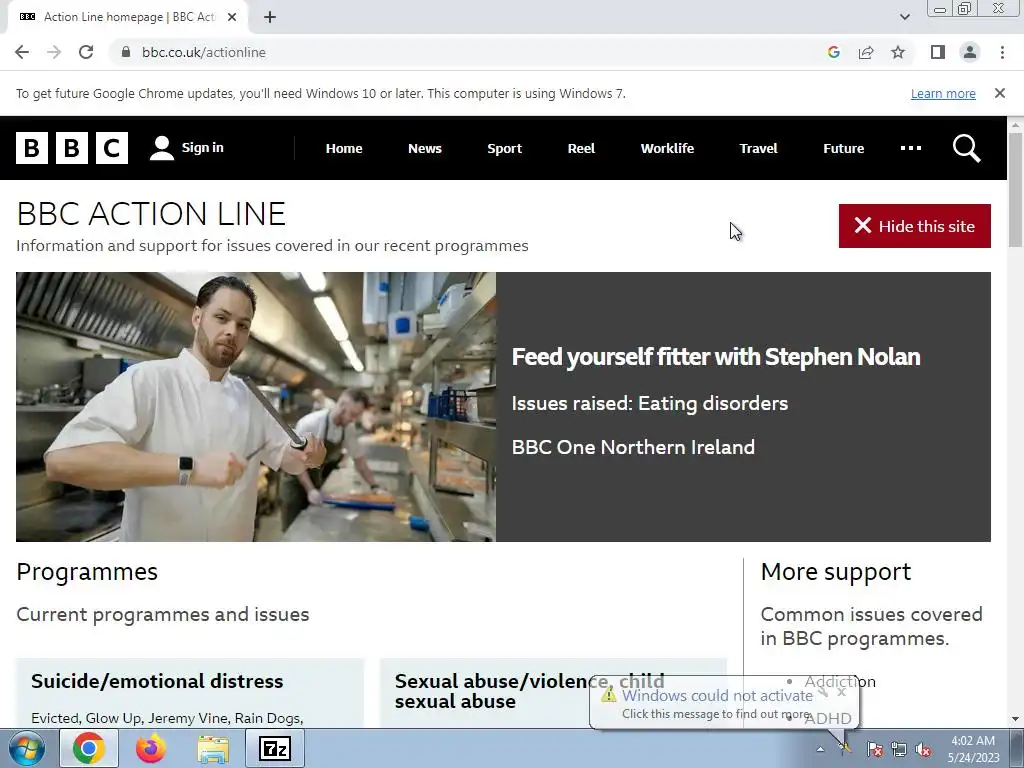Bookmark this page with the star

coord(898,52)
